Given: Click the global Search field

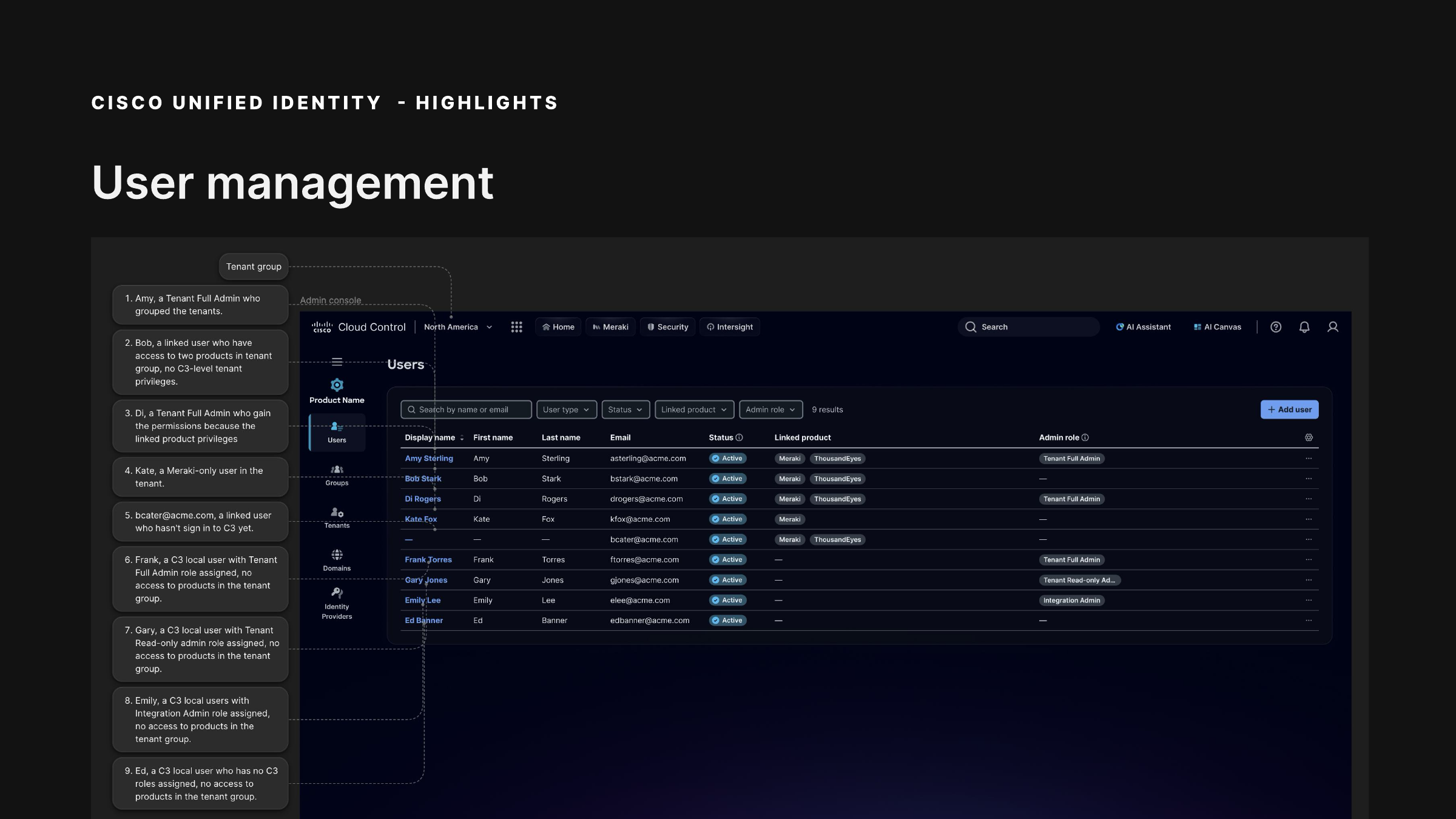Looking at the screenshot, I should tap(1029, 327).
